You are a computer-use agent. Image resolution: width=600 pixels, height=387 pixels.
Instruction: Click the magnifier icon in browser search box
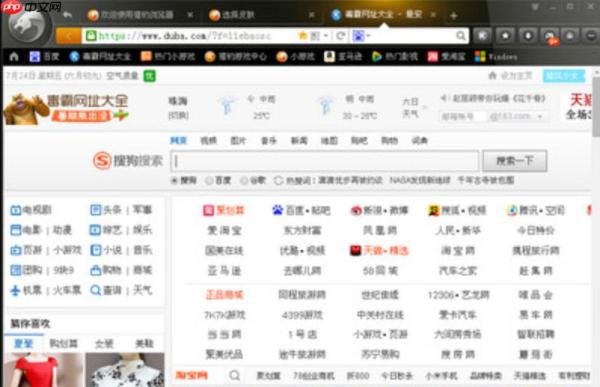pos(461,36)
